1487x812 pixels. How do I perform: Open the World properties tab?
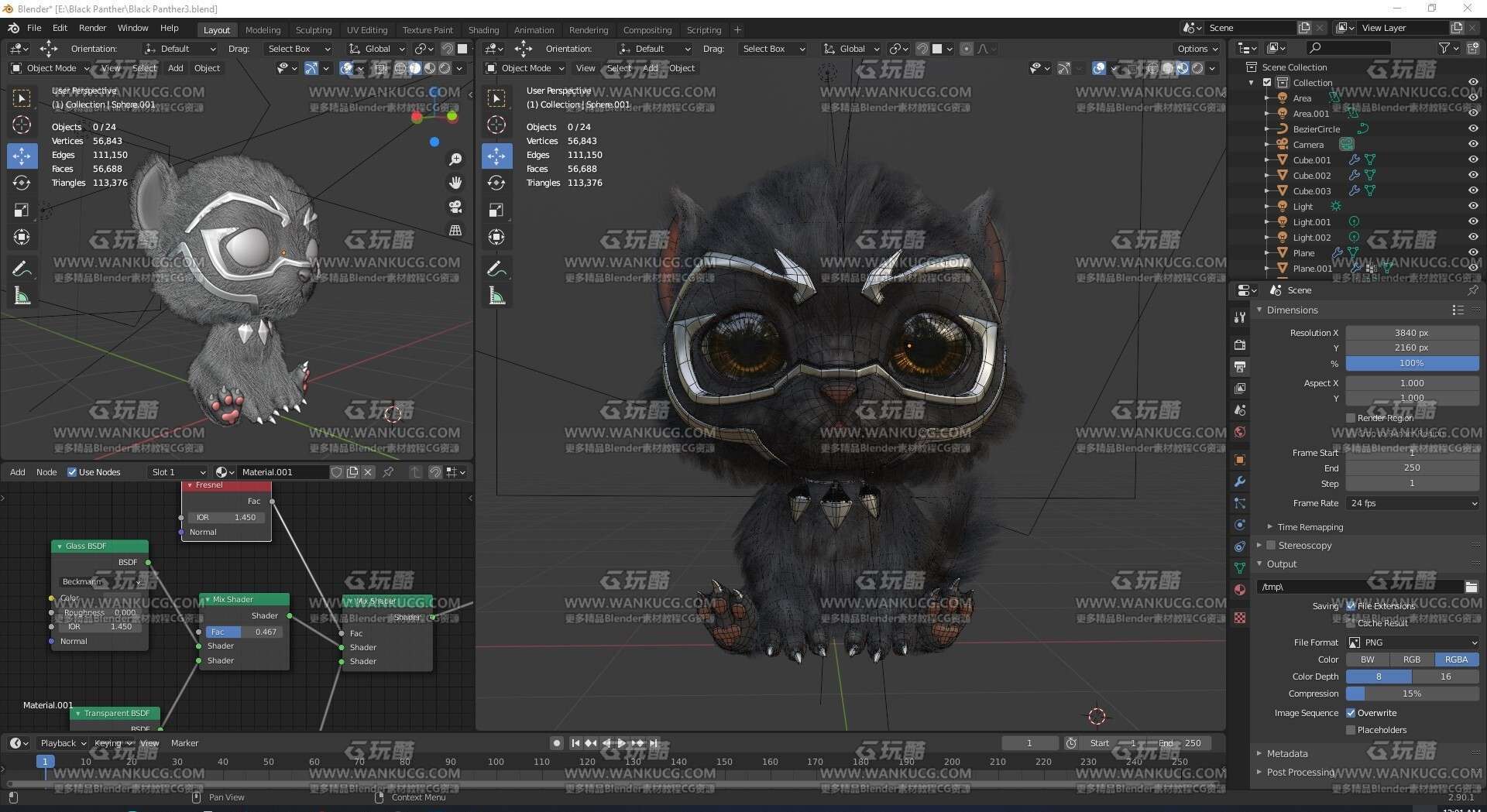click(x=1240, y=432)
